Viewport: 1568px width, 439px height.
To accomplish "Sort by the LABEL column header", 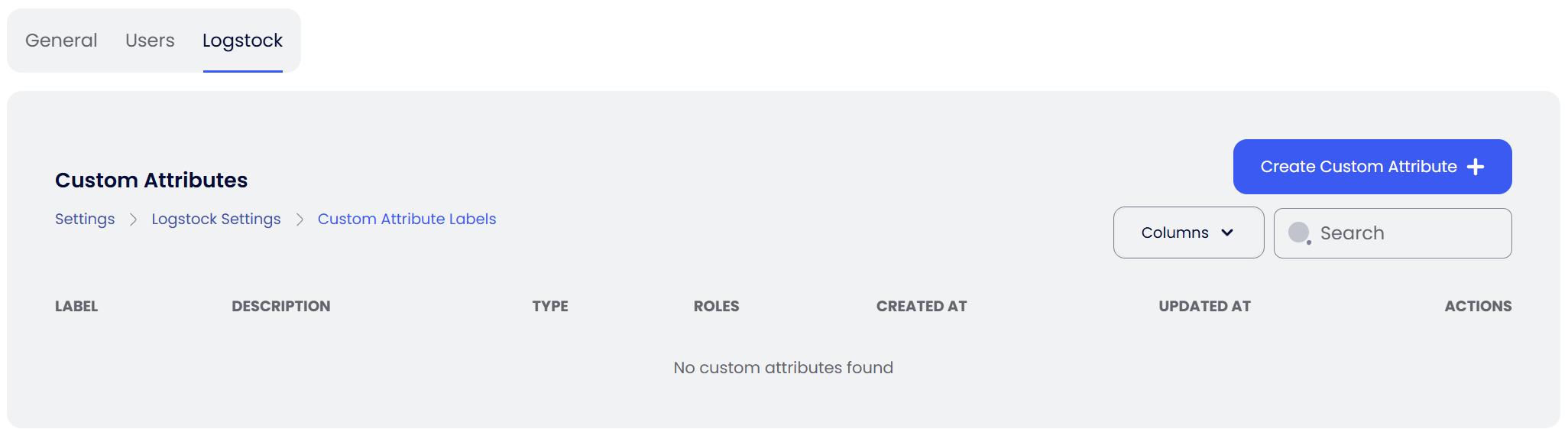I will click(x=76, y=307).
